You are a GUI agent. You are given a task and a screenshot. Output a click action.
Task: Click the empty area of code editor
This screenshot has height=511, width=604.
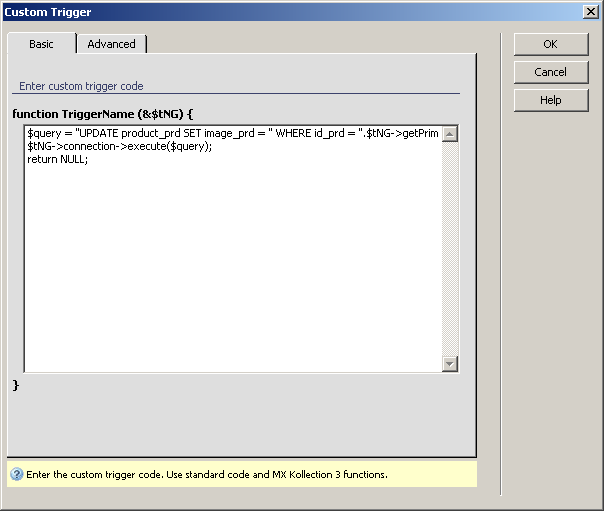click(x=230, y=270)
